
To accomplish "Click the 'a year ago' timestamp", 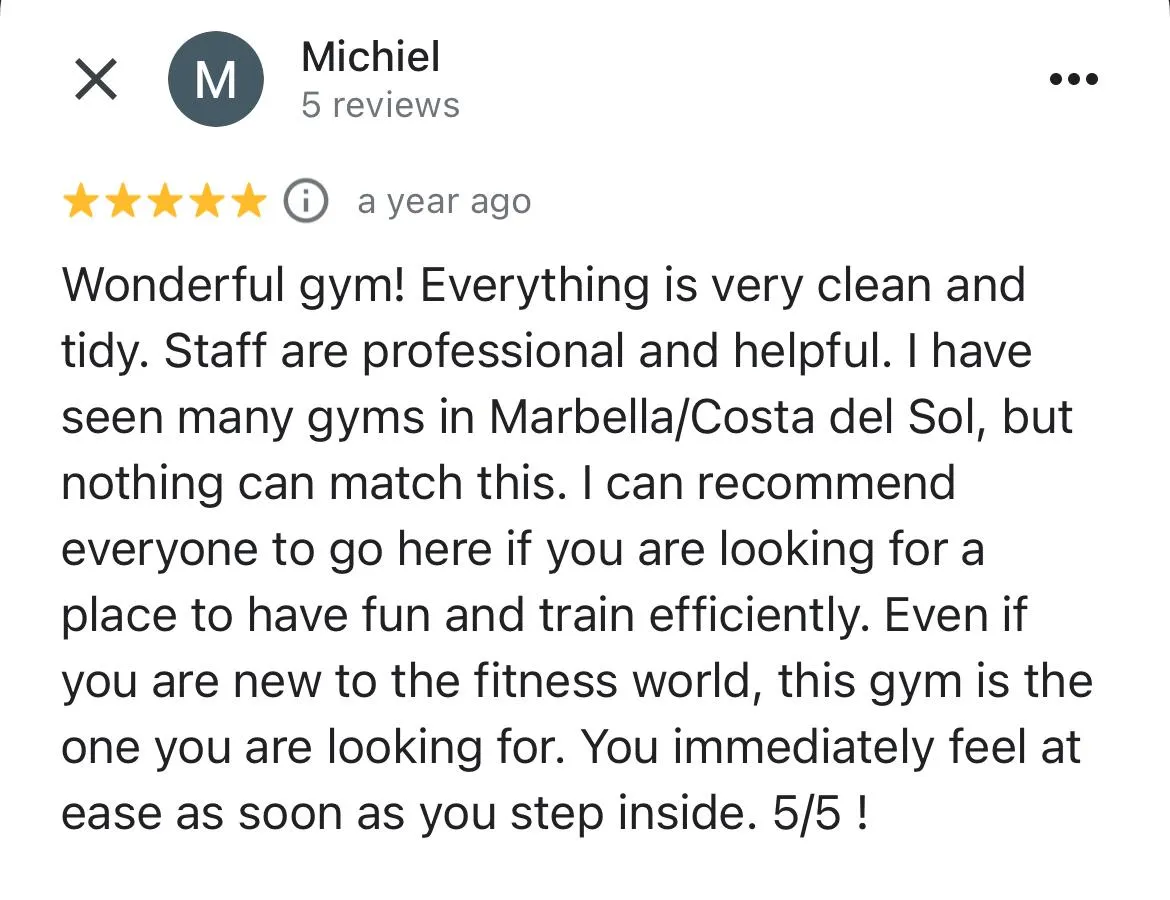I will point(445,201).
